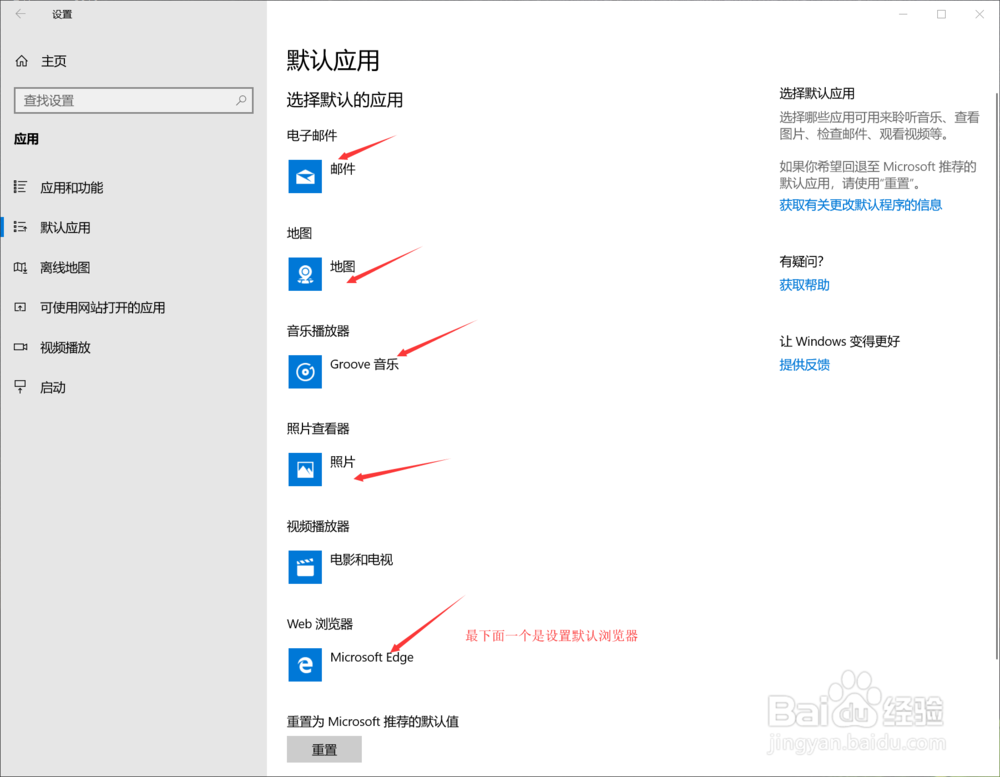This screenshot has width=1000, height=777.
Task: Open the 获取帮助 link
Action: tap(804, 285)
